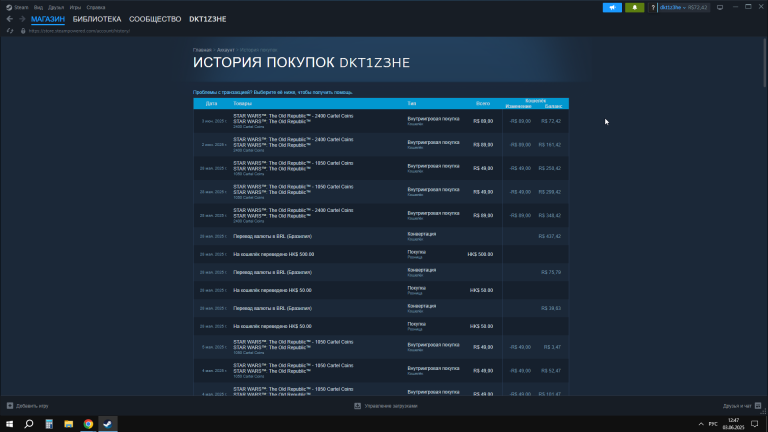This screenshot has width=768, height=432.
Task: Reload the page with the refresh icon
Action: 10,31
